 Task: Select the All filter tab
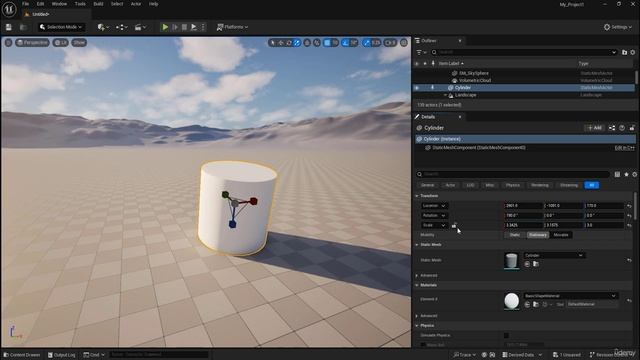(591, 185)
